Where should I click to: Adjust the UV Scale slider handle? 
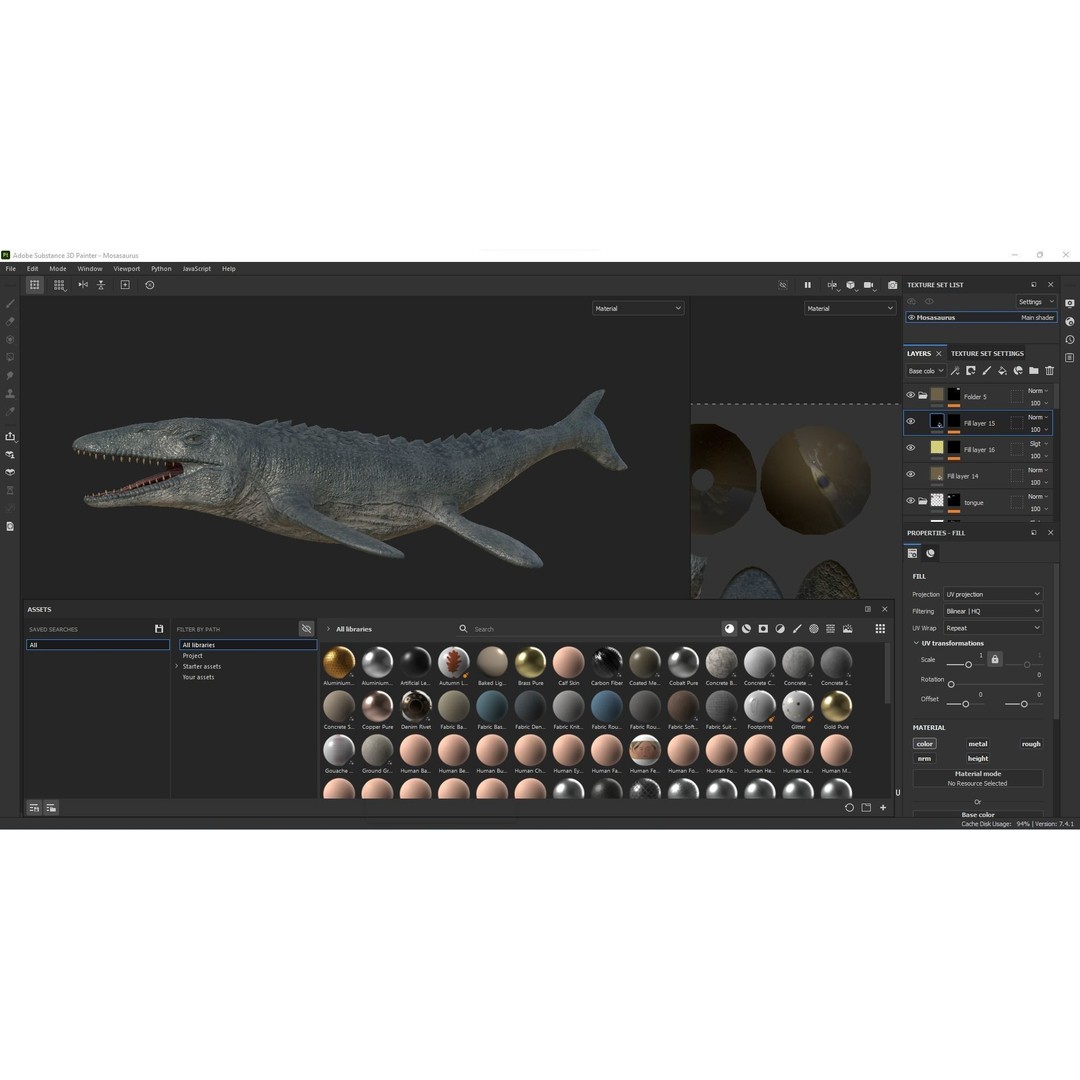pyautogui.click(x=968, y=665)
